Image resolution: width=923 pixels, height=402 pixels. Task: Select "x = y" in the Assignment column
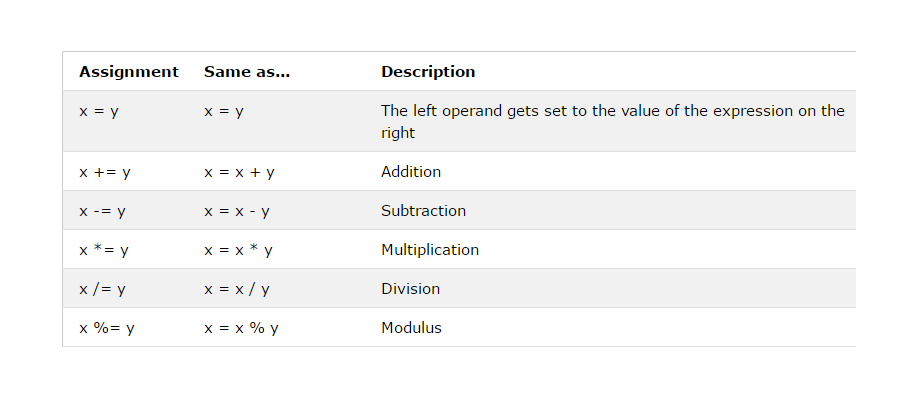tap(99, 111)
